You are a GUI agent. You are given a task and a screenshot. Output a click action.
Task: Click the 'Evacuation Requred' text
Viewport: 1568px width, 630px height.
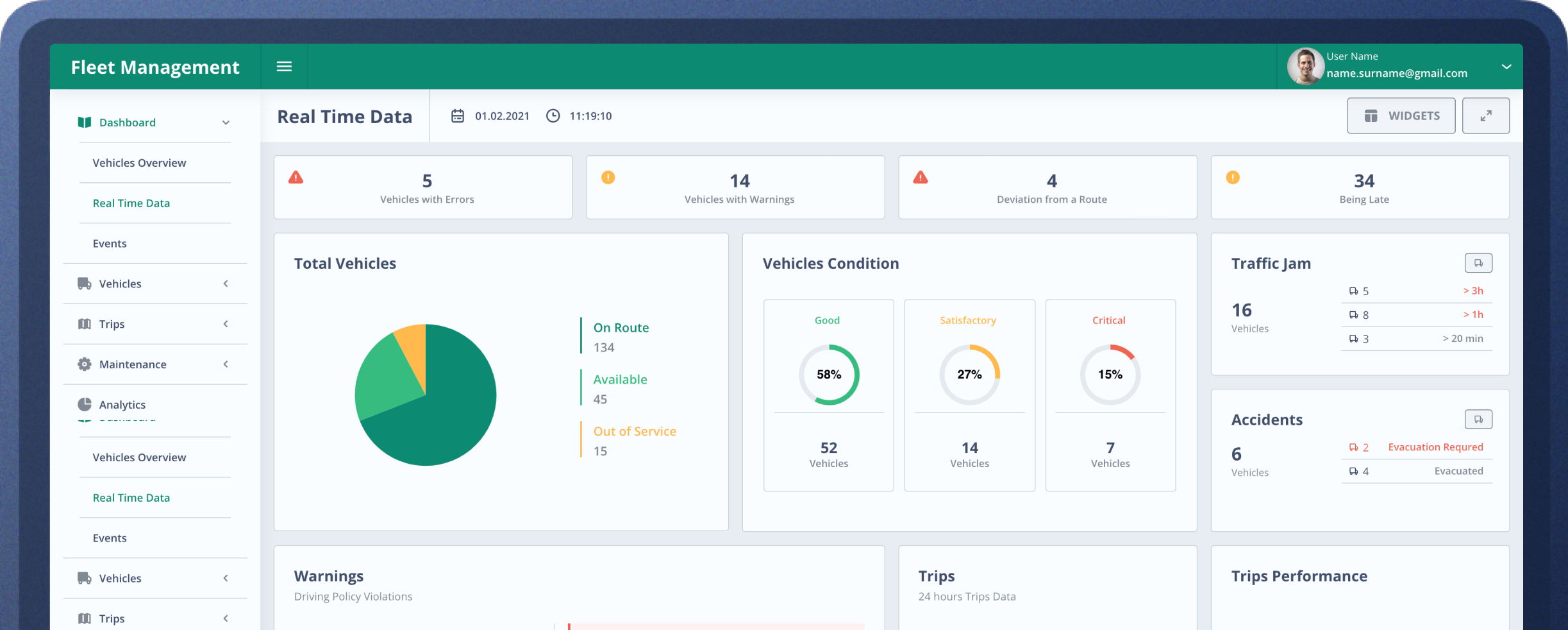[1436, 447]
